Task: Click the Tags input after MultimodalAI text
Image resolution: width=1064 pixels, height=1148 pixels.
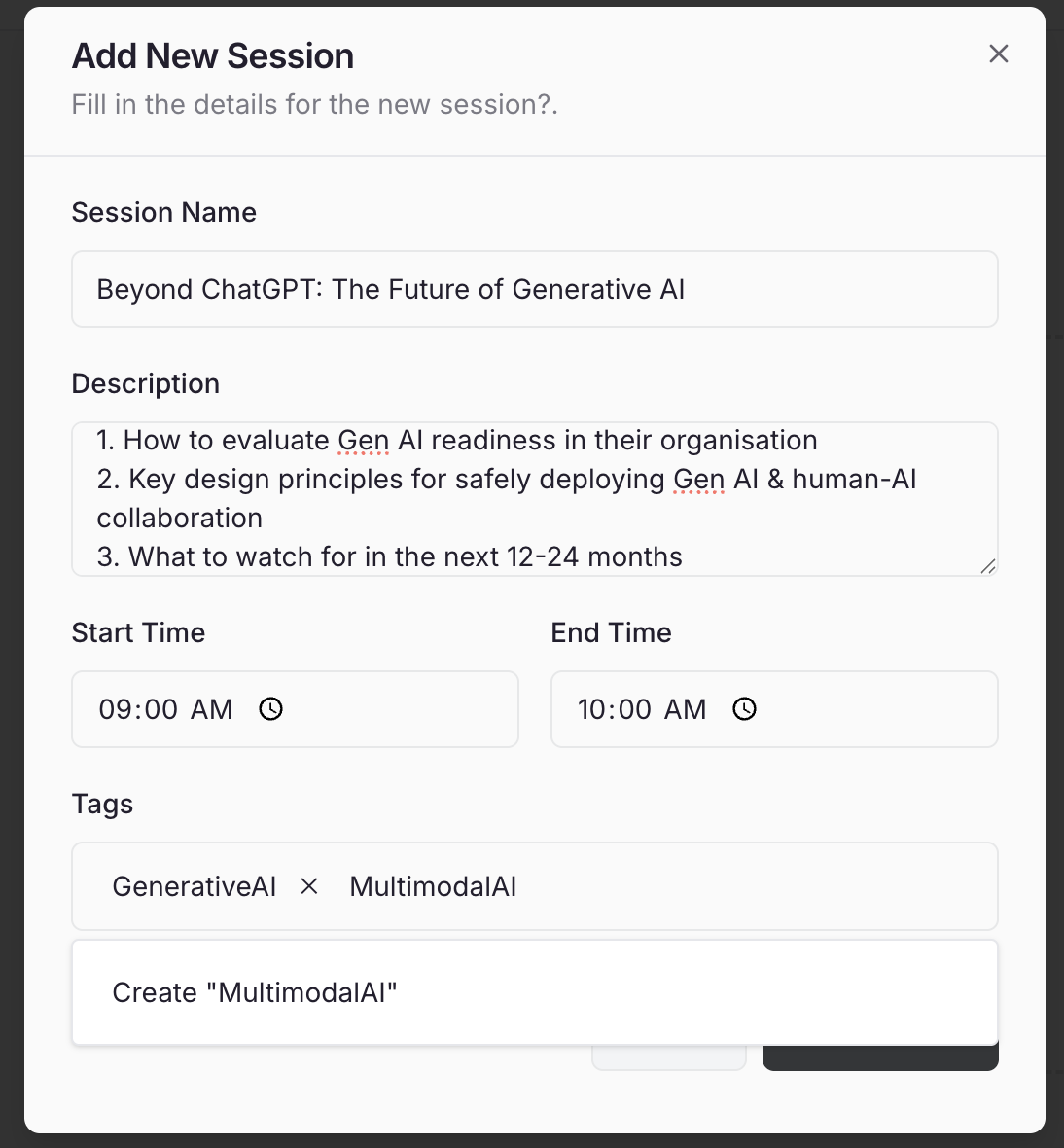Action: (681, 886)
